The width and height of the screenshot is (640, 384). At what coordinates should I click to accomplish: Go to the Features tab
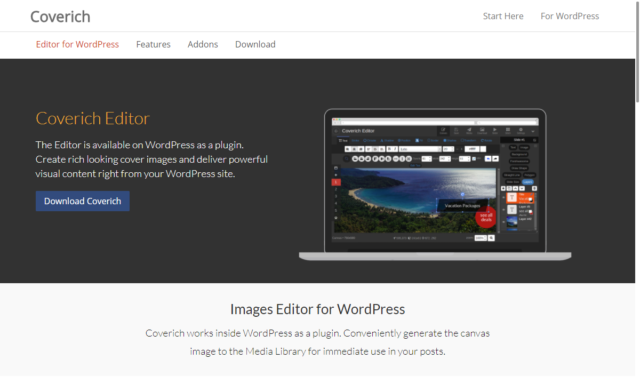click(x=153, y=44)
